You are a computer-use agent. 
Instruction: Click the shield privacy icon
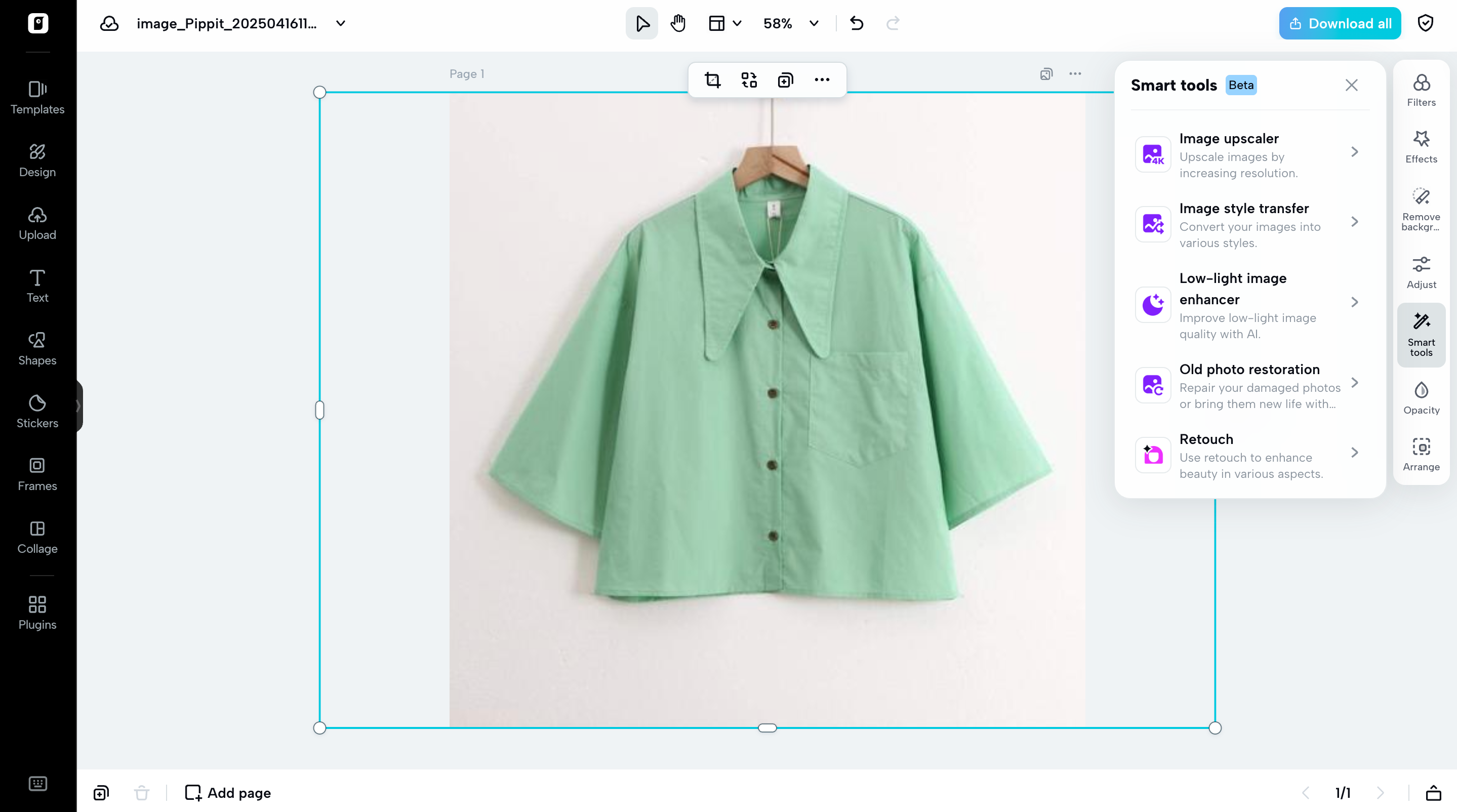[1425, 23]
